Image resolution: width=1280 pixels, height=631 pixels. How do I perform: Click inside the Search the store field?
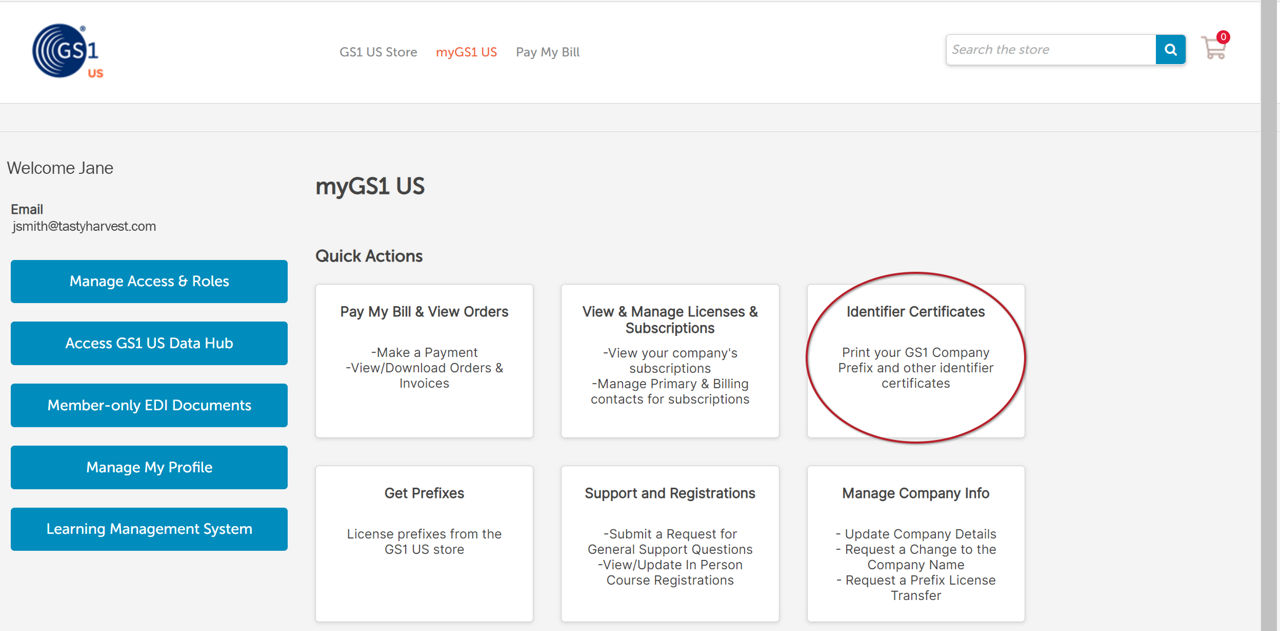coord(1050,50)
